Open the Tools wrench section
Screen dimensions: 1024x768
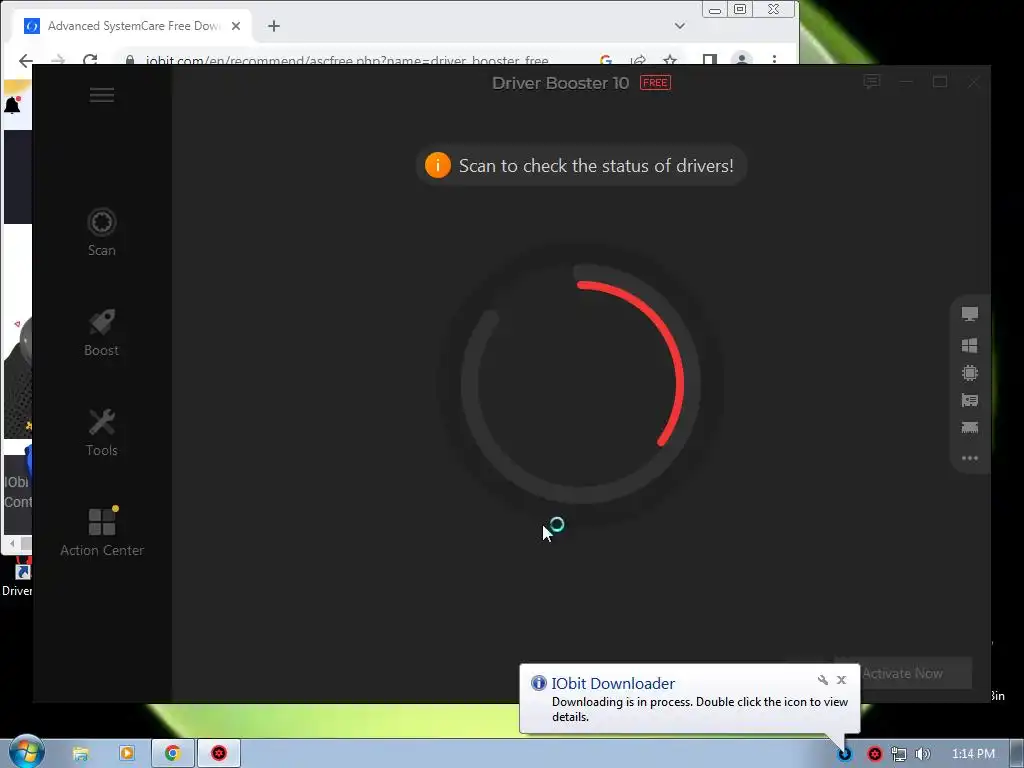(x=102, y=432)
